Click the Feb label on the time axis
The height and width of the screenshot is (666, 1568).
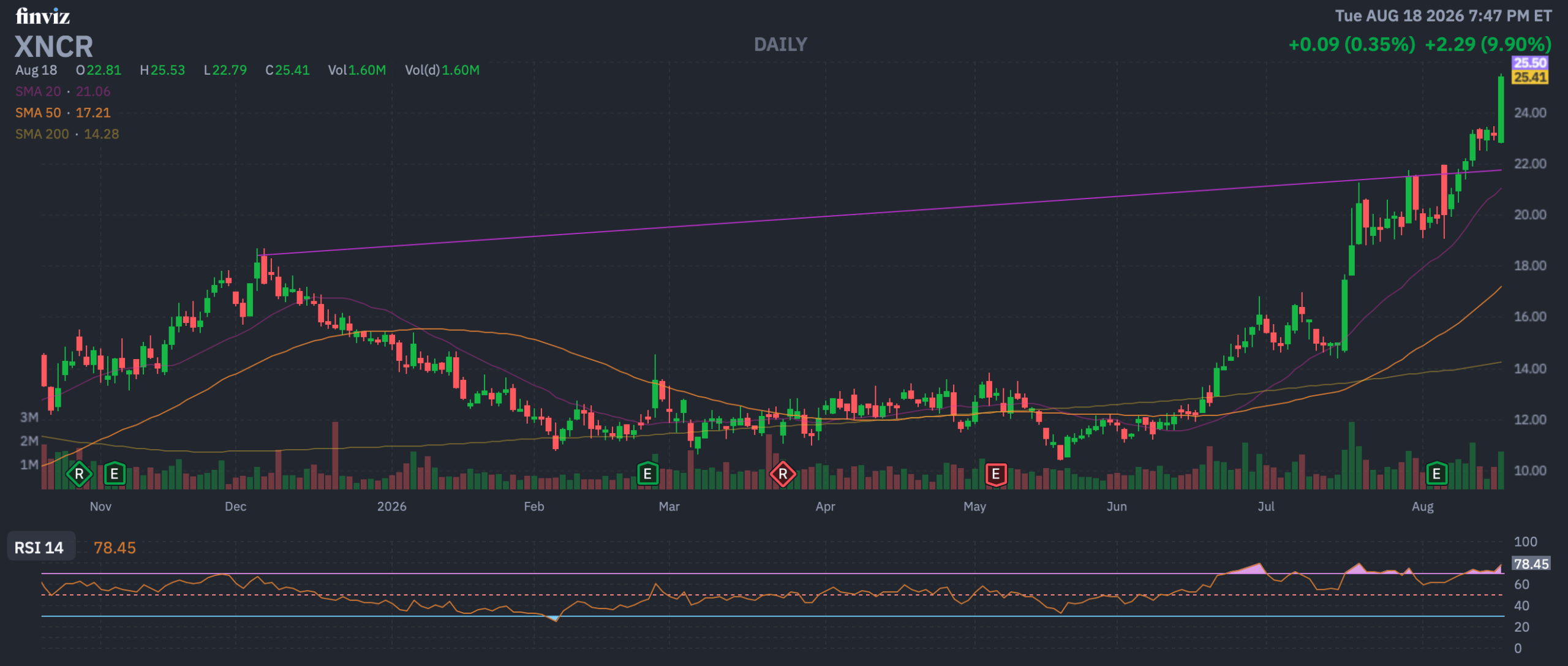[534, 507]
